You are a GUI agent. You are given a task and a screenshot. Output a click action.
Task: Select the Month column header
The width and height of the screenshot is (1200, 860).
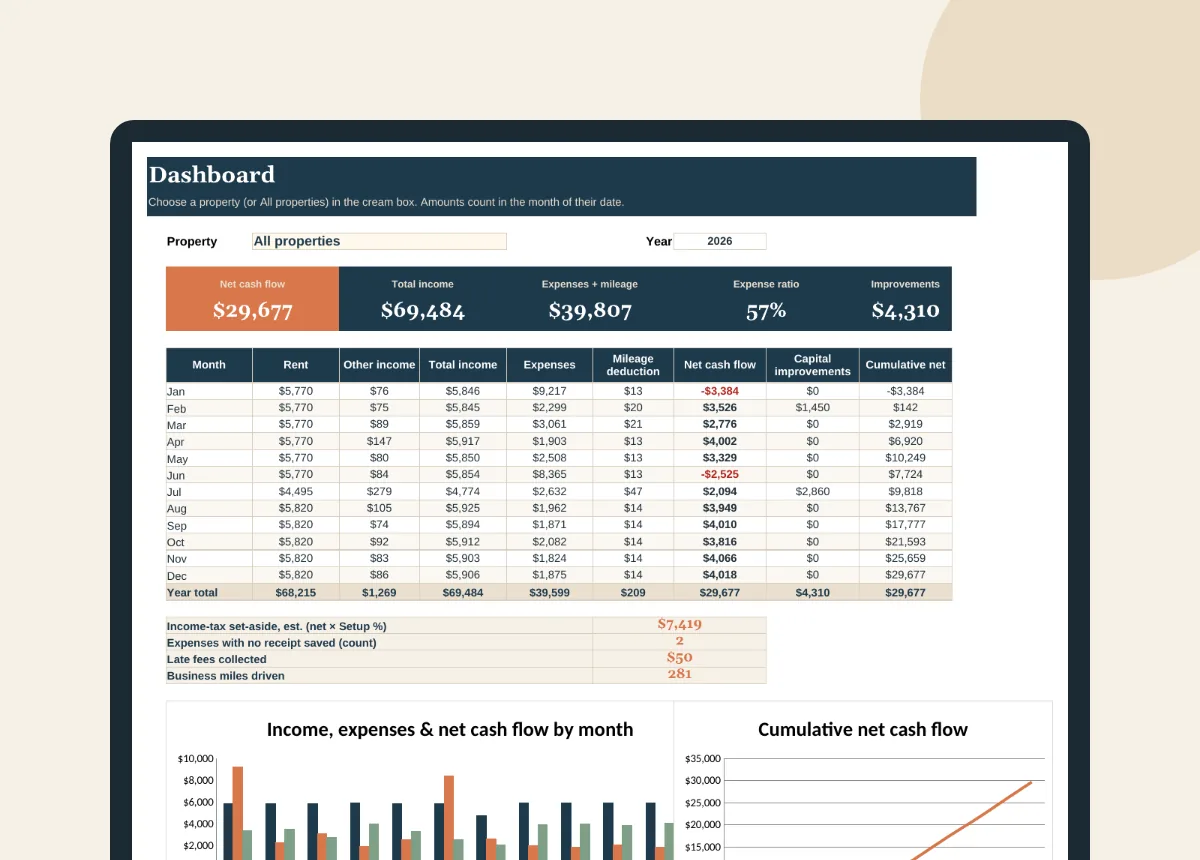[x=209, y=365]
